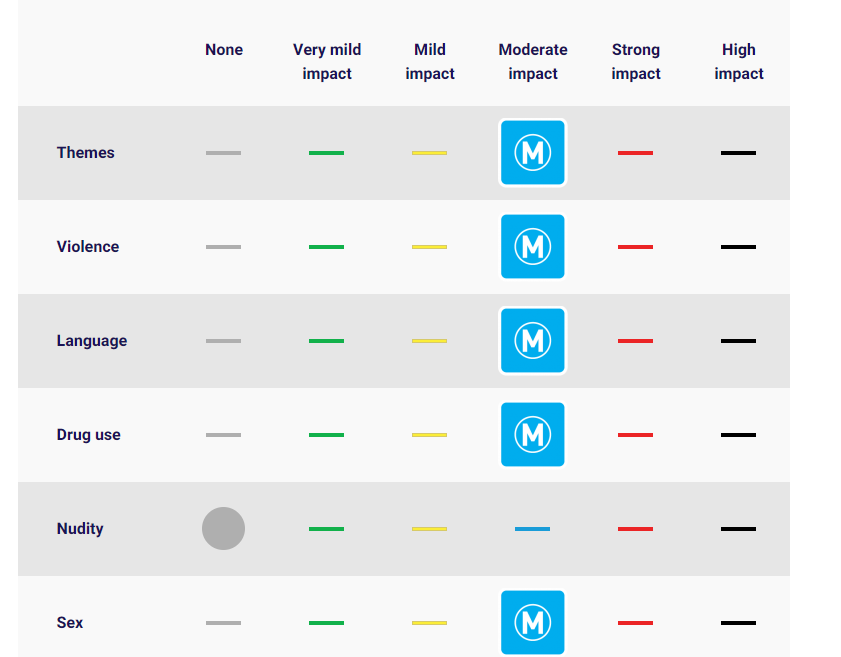Image resolution: width=841 pixels, height=657 pixels.
Task: Click the grey None dash for Sex
Action: pyautogui.click(x=224, y=623)
